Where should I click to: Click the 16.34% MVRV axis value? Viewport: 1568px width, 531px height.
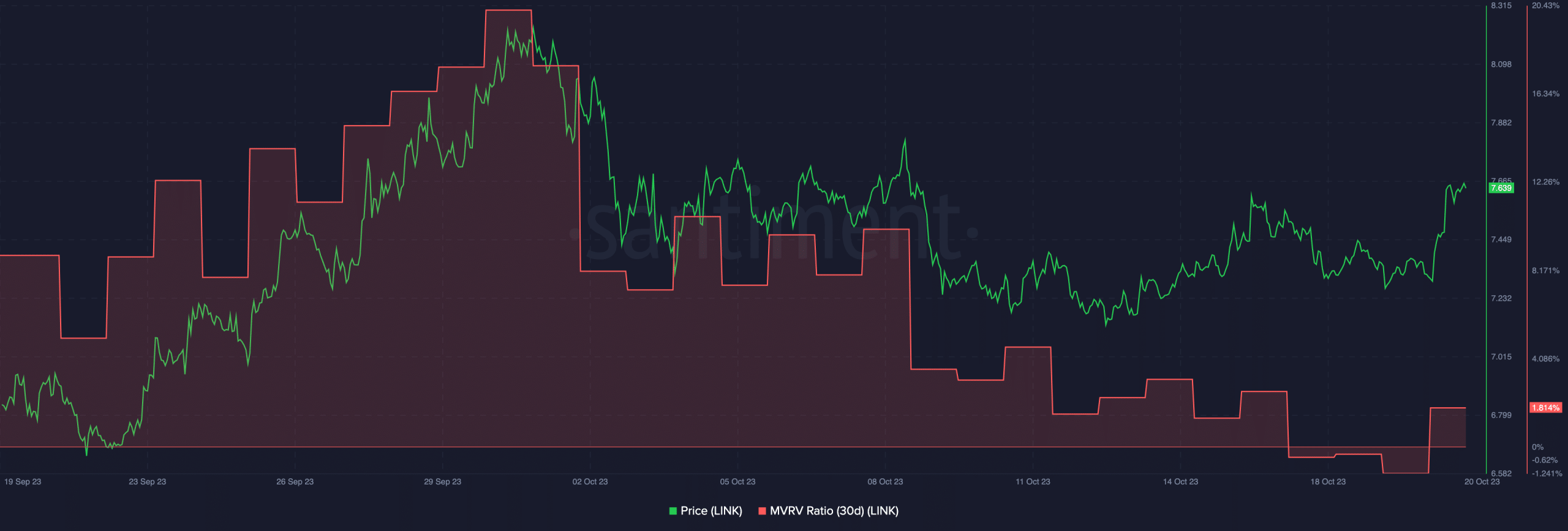(1546, 94)
